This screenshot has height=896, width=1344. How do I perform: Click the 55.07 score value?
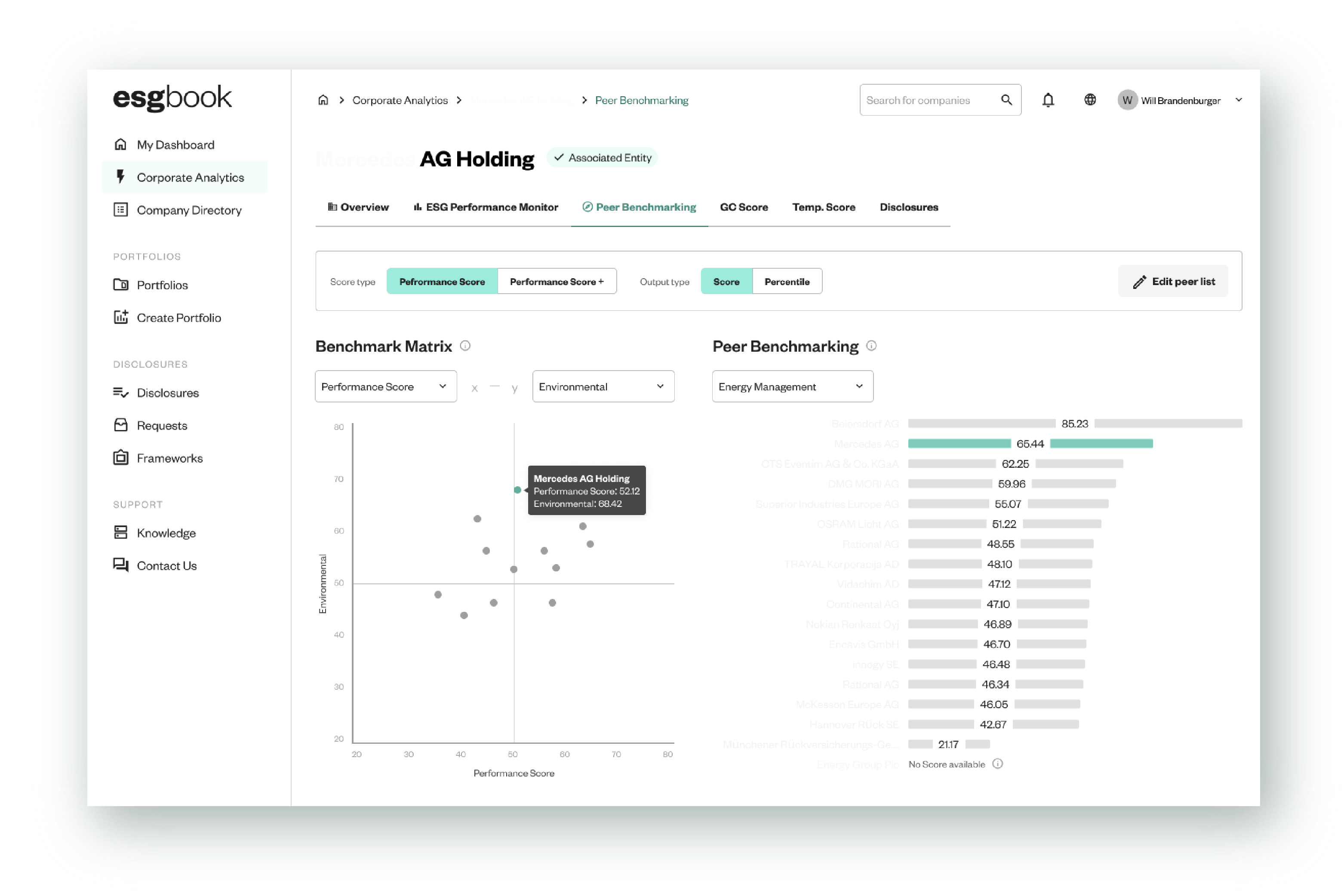pyautogui.click(x=1008, y=503)
